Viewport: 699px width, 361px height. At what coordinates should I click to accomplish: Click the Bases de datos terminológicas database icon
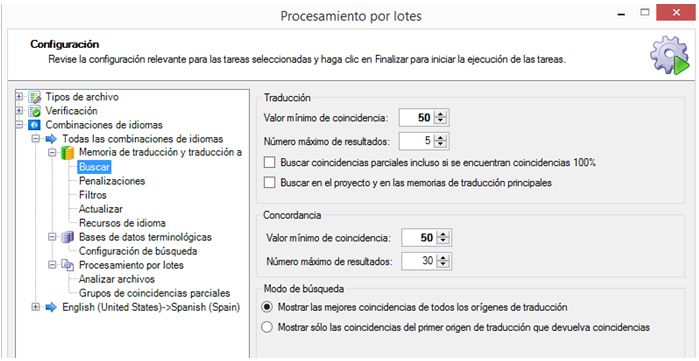pyautogui.click(x=67, y=237)
